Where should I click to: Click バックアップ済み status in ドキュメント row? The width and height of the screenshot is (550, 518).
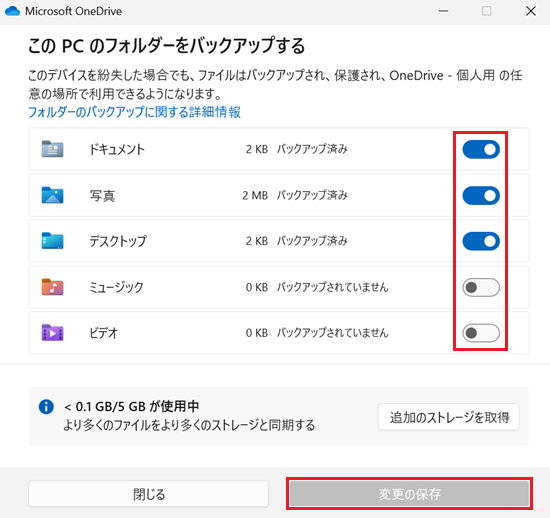pyautogui.click(x=312, y=149)
